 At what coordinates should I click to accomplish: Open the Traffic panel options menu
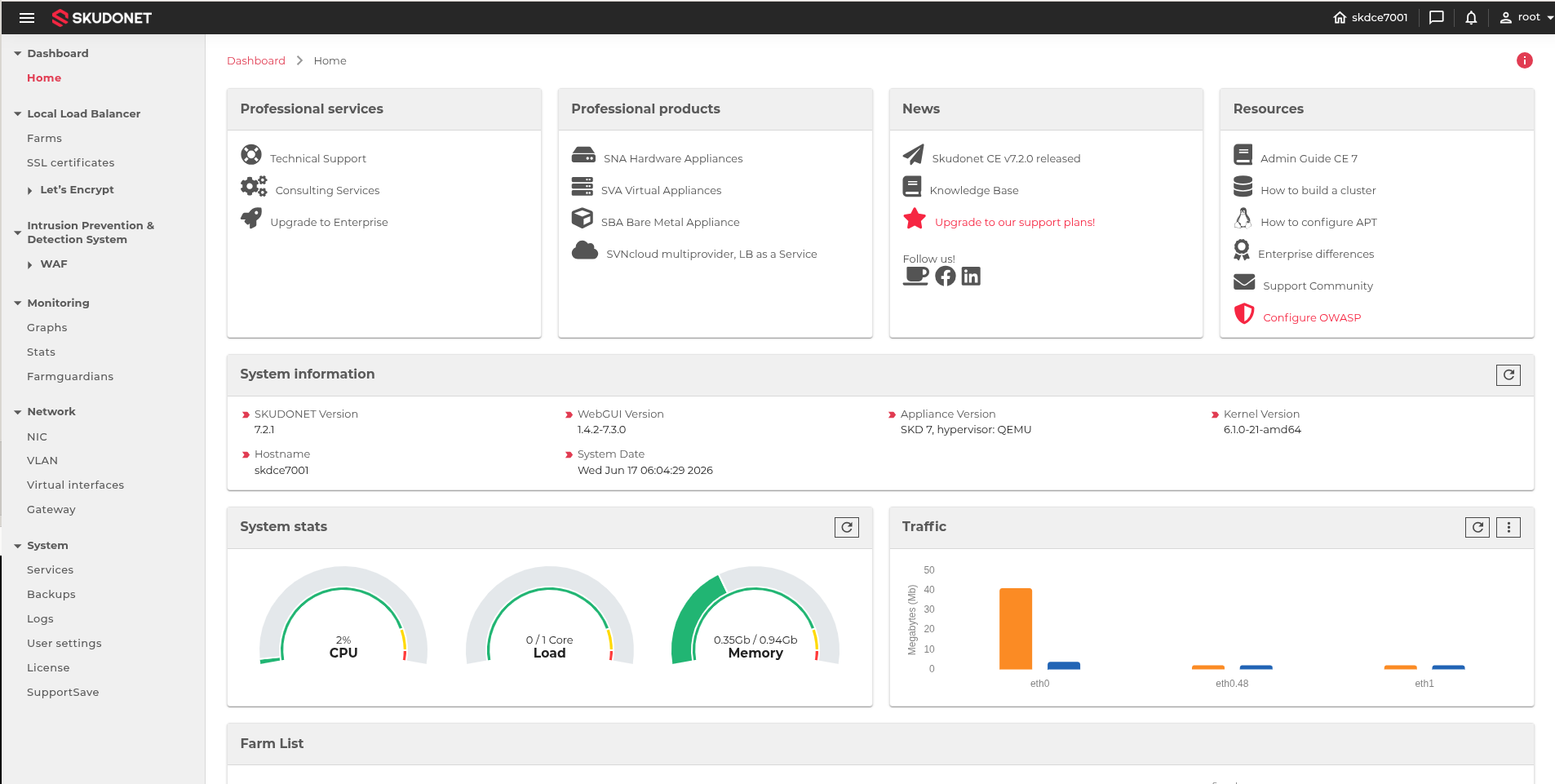tap(1508, 527)
